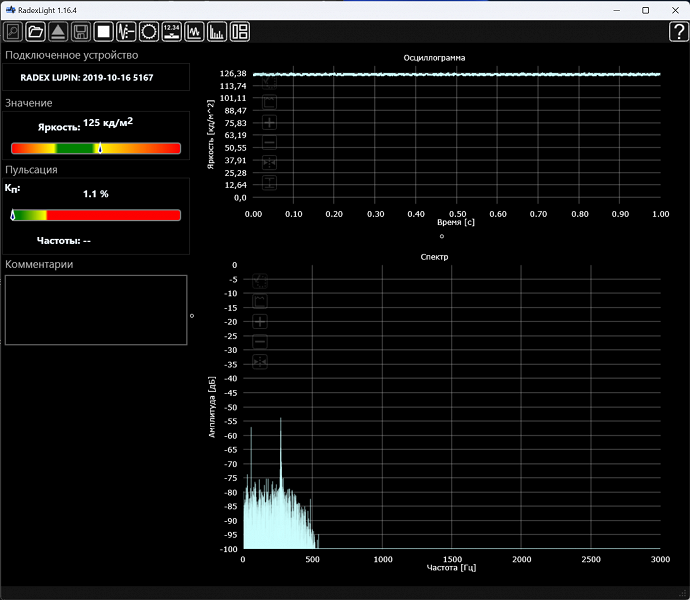The height and width of the screenshot is (600, 690).
Task: Click the 12.34 numeric value display icon
Action: pos(172,31)
